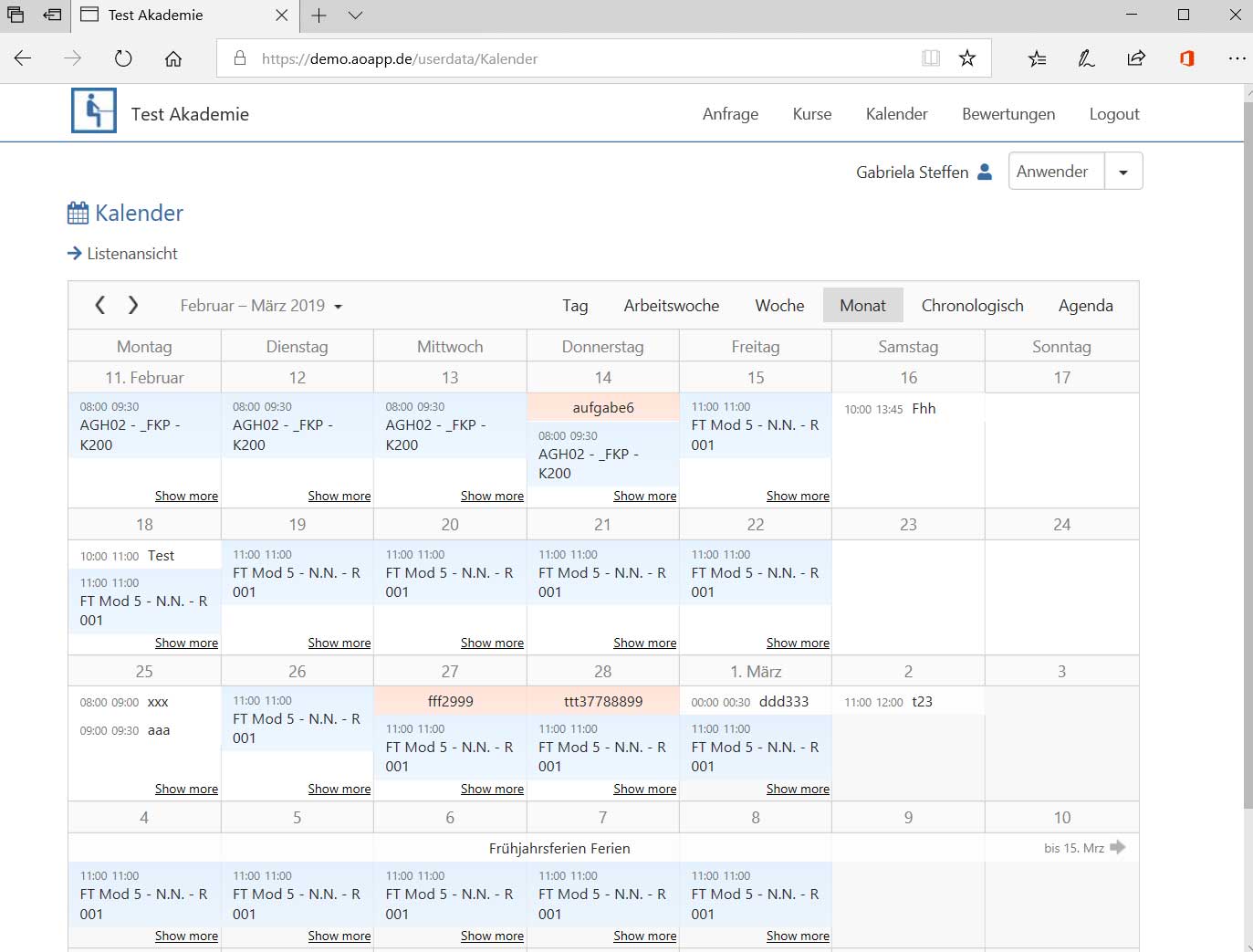Switch to Tag view
The height and width of the screenshot is (952, 1253).
(575, 306)
